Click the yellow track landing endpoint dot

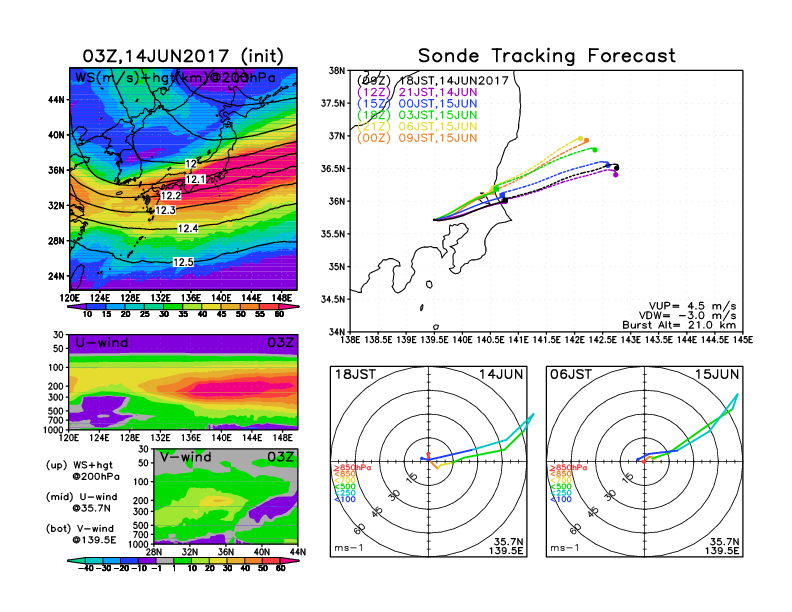pyautogui.click(x=580, y=138)
